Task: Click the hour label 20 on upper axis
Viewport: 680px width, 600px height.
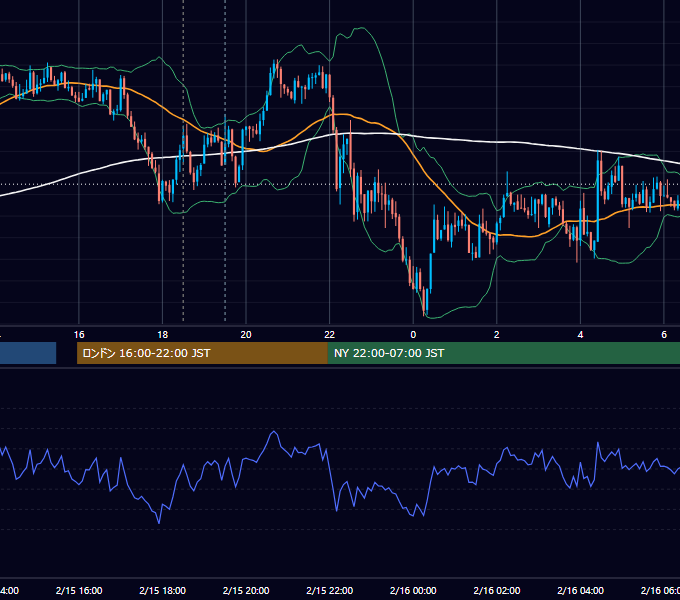Action: [246, 335]
